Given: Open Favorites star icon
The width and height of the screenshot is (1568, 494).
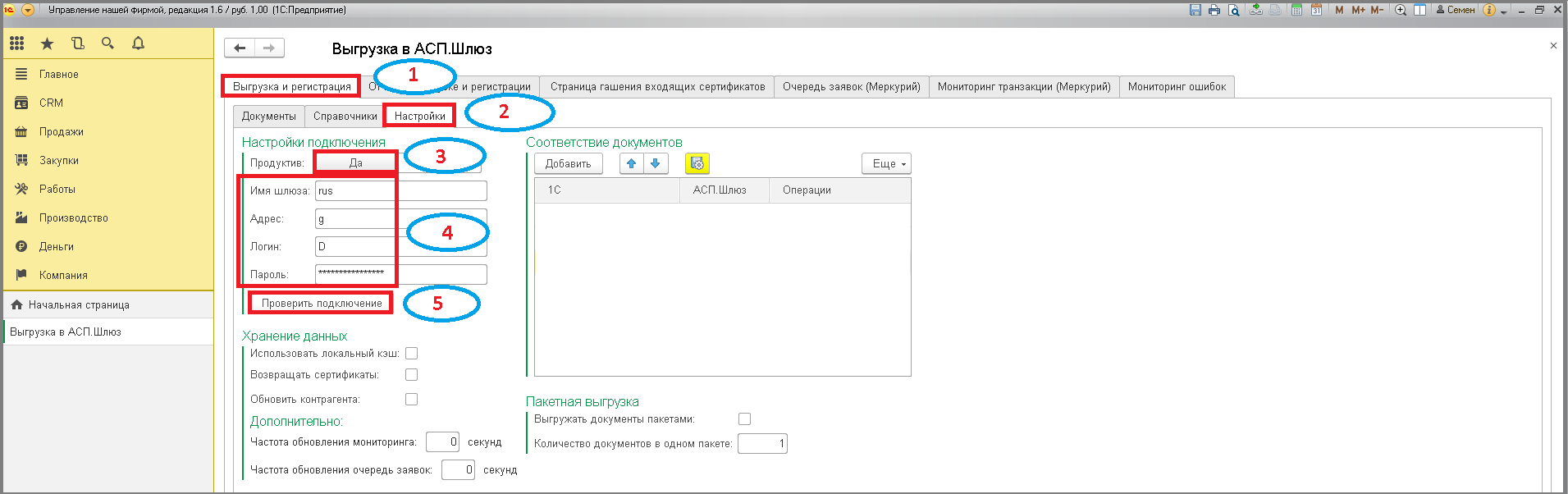Looking at the screenshot, I should (x=47, y=43).
